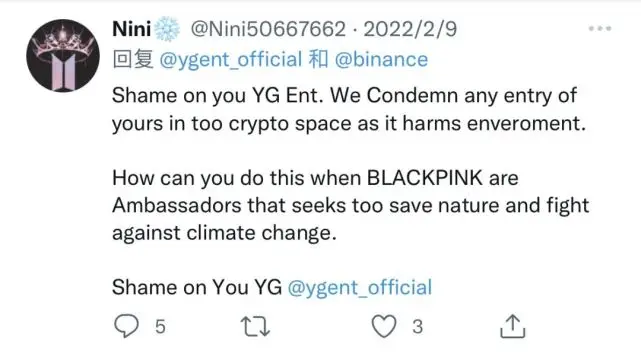The image size is (641, 360).
Task: Visit the @binance mention link
Action: point(381,60)
